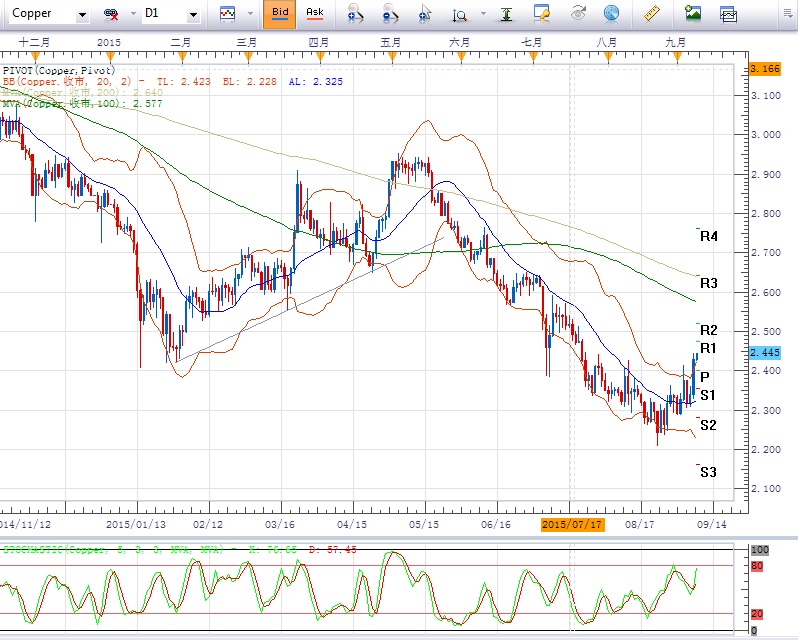Click the save chart as image icon

[x=693, y=14]
